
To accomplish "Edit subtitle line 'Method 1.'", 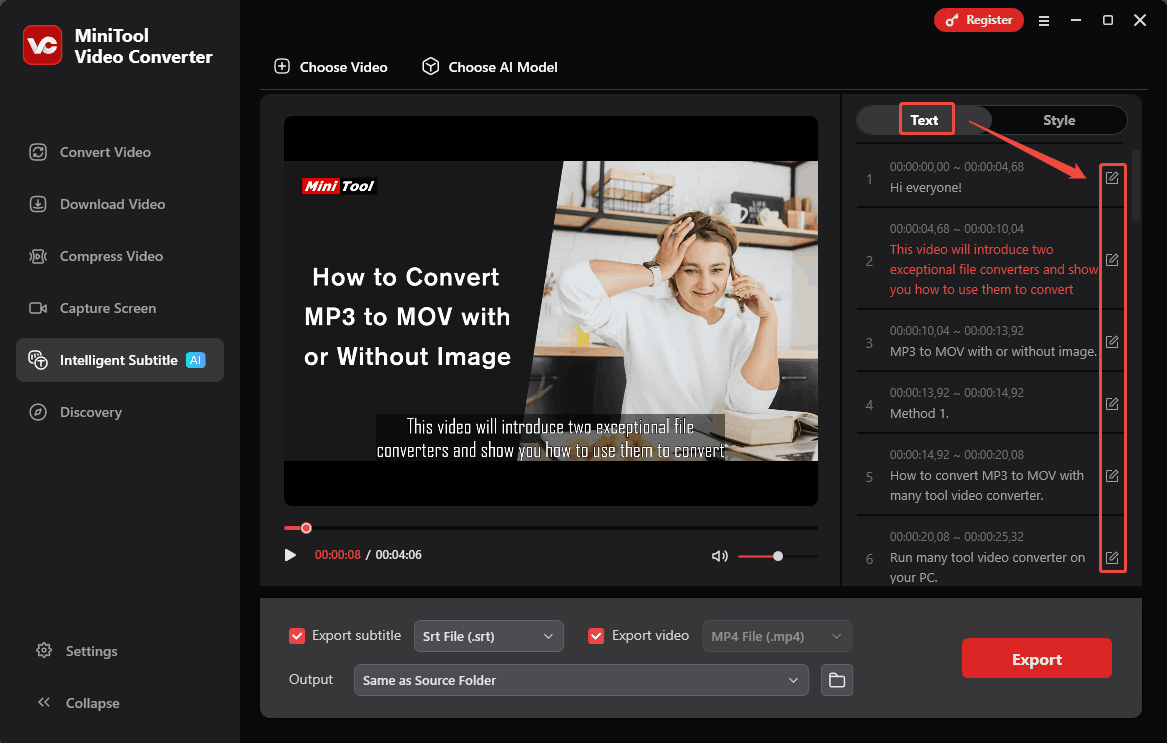I will 1112,404.
